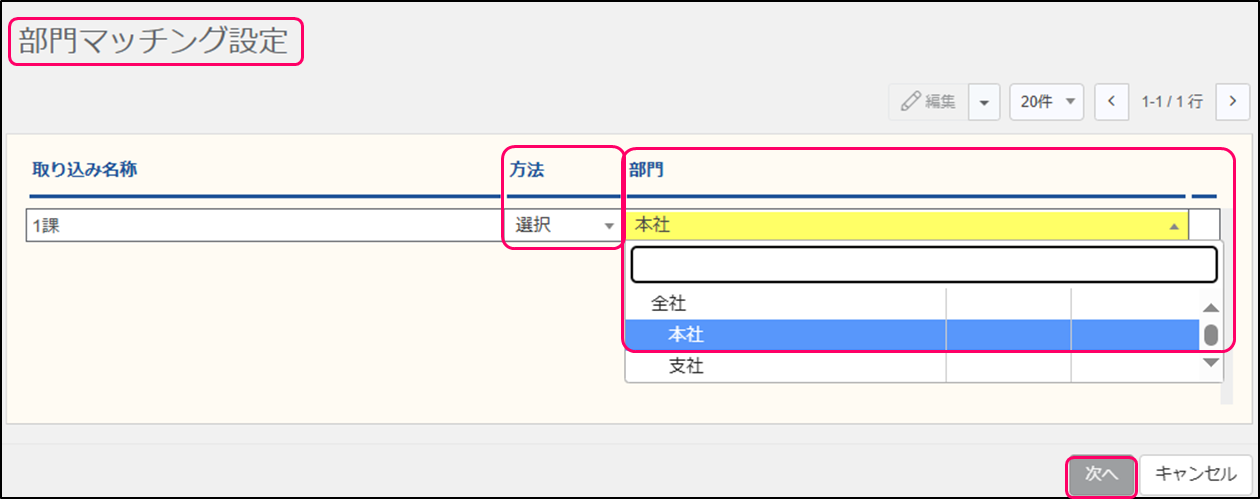Click the 方法 column header
The width and height of the screenshot is (1260, 499).
527,170
